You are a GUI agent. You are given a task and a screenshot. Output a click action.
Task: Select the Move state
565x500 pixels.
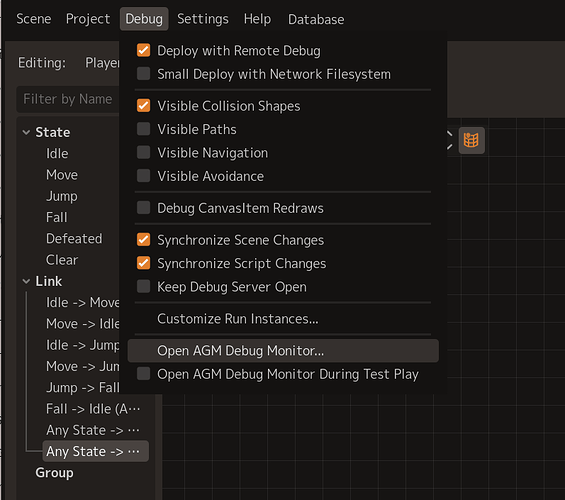[62, 175]
